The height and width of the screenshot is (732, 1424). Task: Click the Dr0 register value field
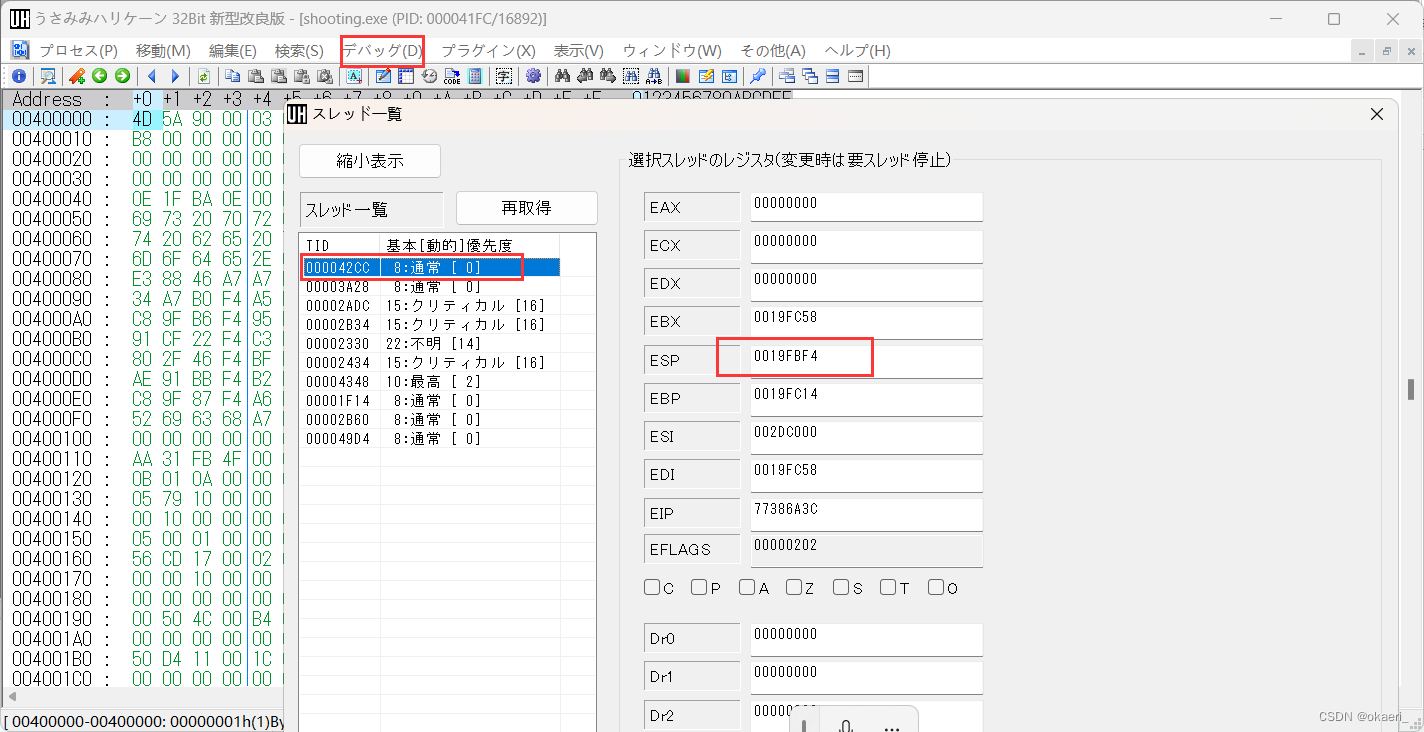(866, 638)
